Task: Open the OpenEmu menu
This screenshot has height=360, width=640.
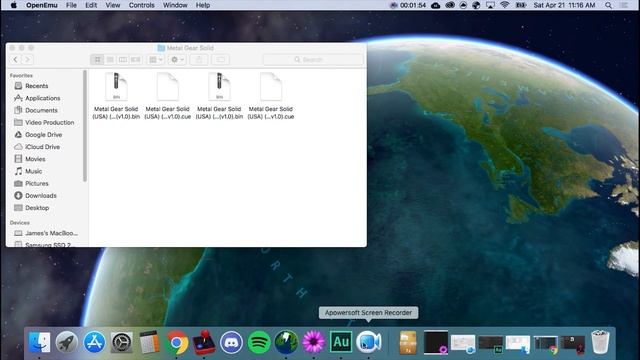Action: (42, 5)
